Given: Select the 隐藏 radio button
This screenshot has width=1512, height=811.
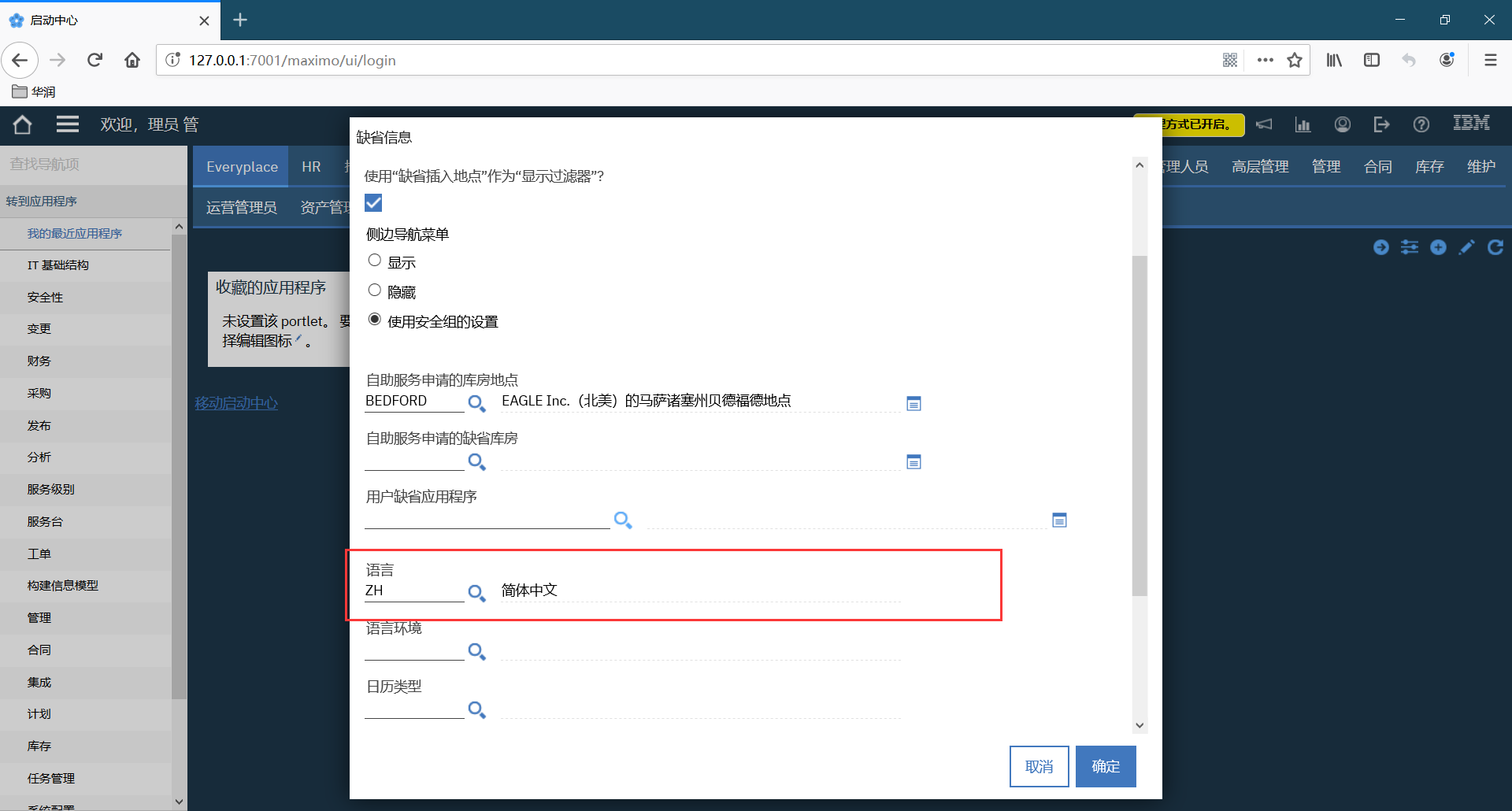Looking at the screenshot, I should (374, 290).
